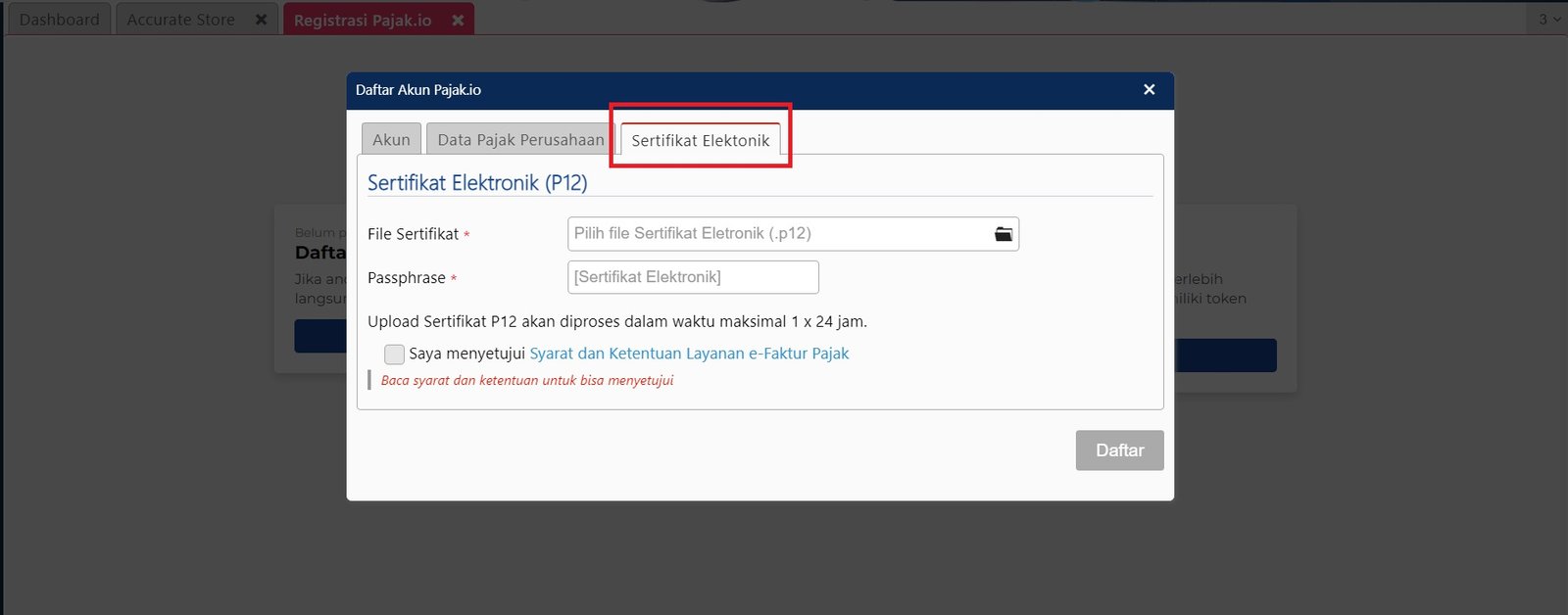
Task: Activate the Registrasi Pajak.io tab
Action: [363, 20]
